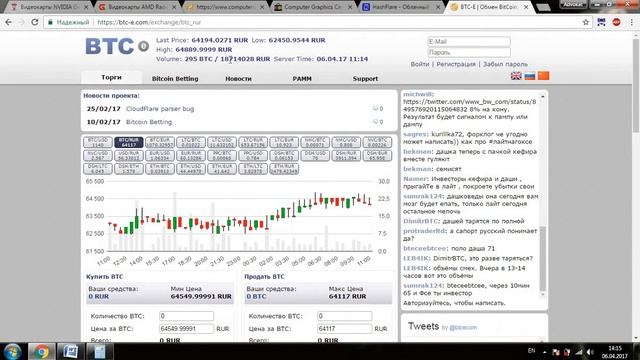
Task: Click the buy Цена за BTC field
Action: [x=186, y=329]
